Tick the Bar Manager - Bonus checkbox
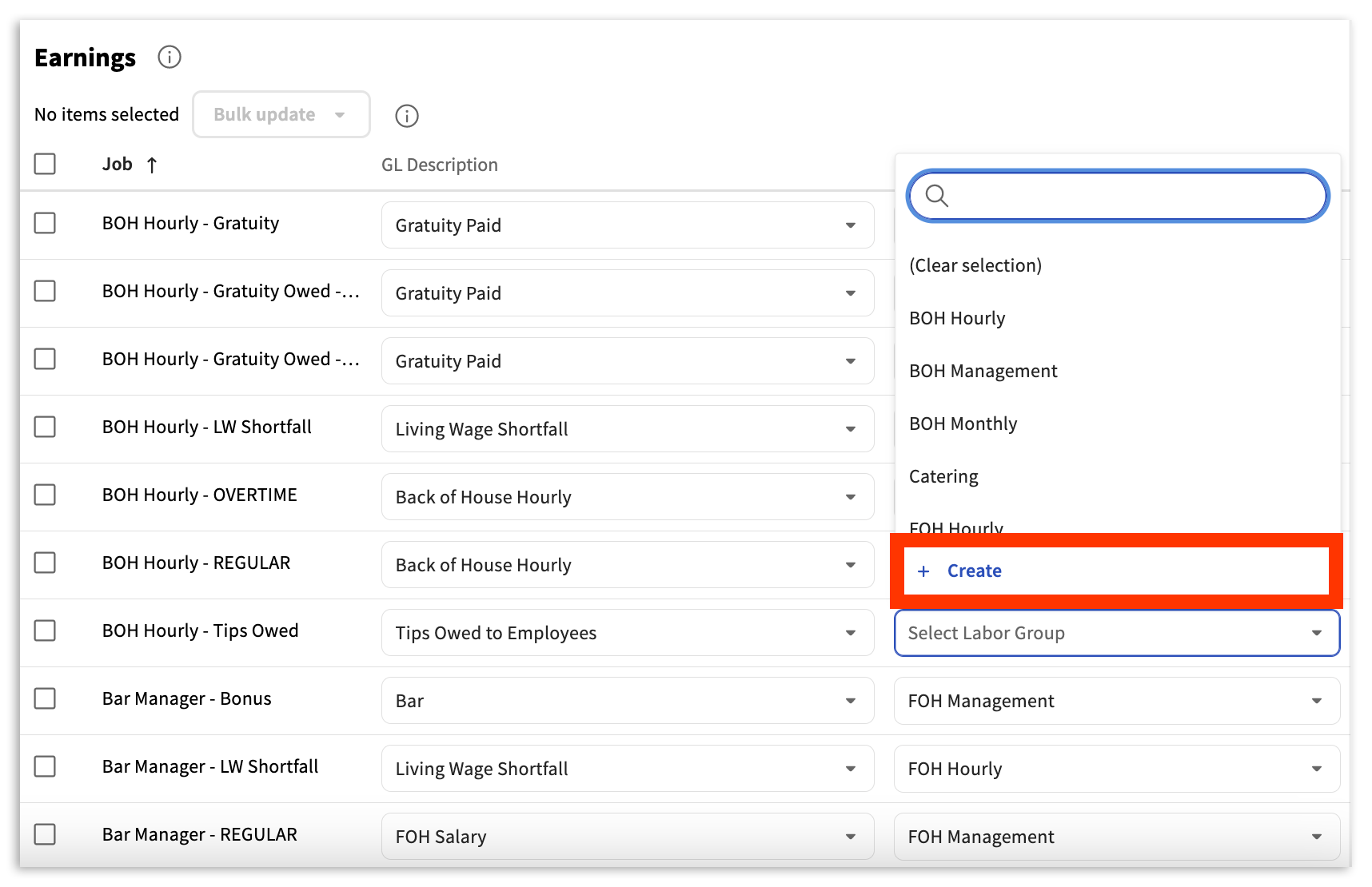The width and height of the screenshot is (1372, 887). 45,698
